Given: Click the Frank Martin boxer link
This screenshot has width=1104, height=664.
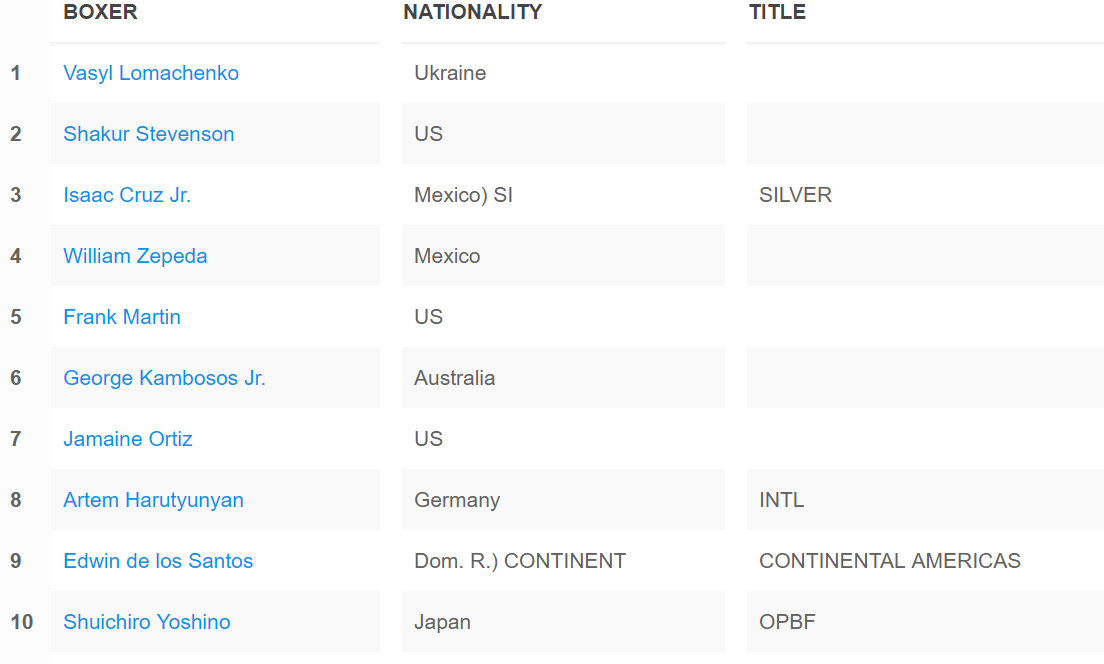Looking at the screenshot, I should 122,317.
